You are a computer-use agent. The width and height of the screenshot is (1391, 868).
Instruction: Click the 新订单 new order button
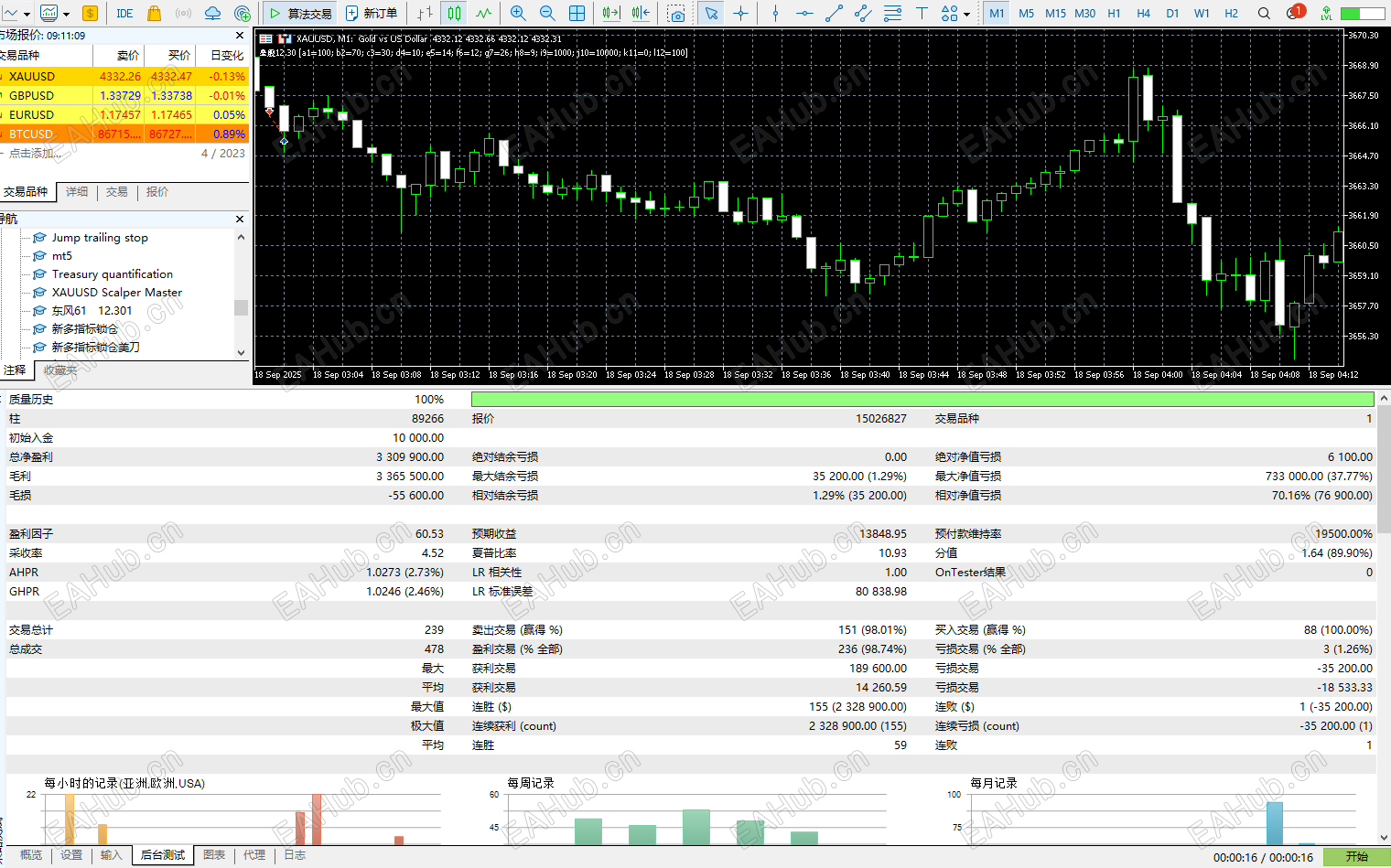(372, 13)
